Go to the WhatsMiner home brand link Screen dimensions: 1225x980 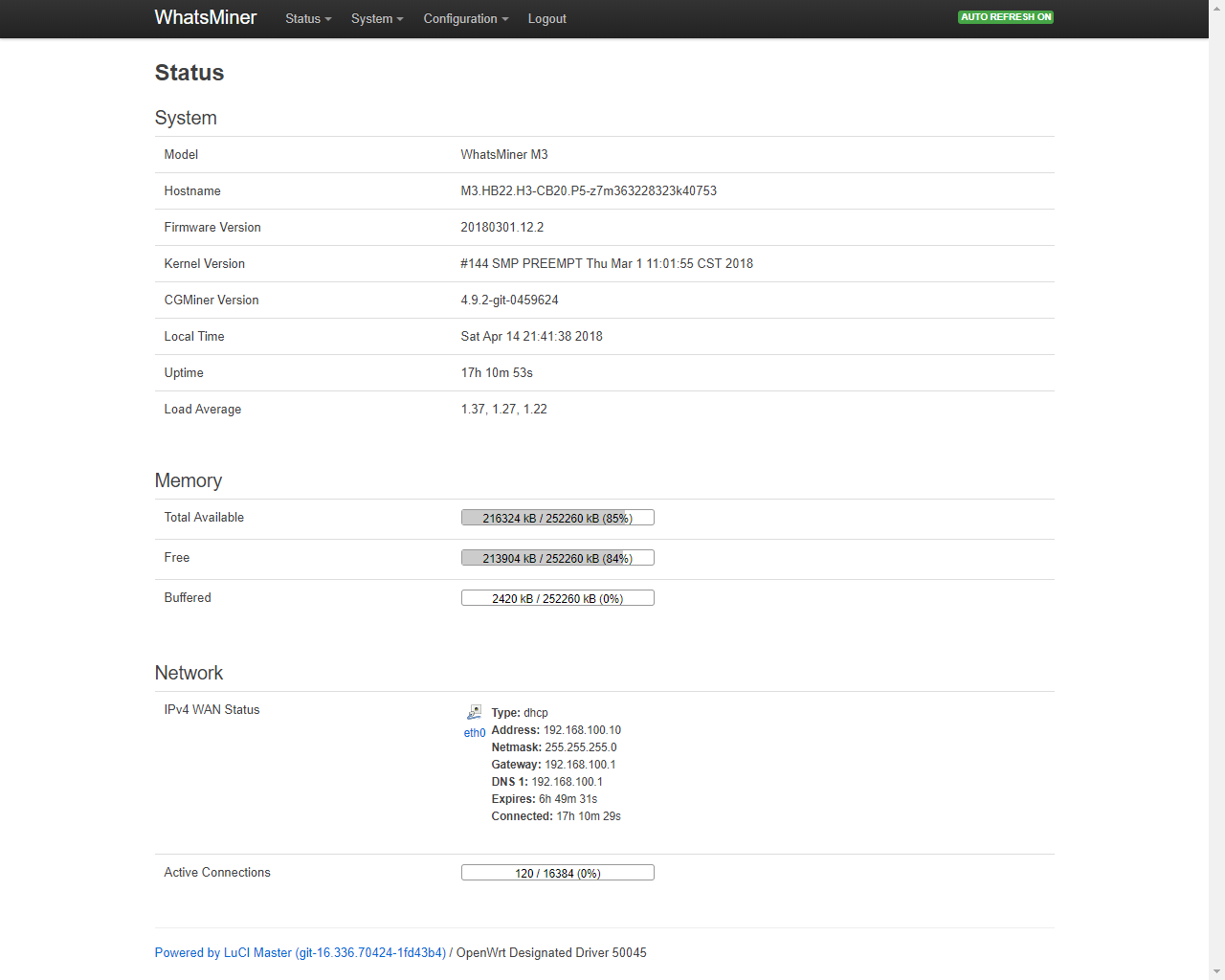click(206, 17)
